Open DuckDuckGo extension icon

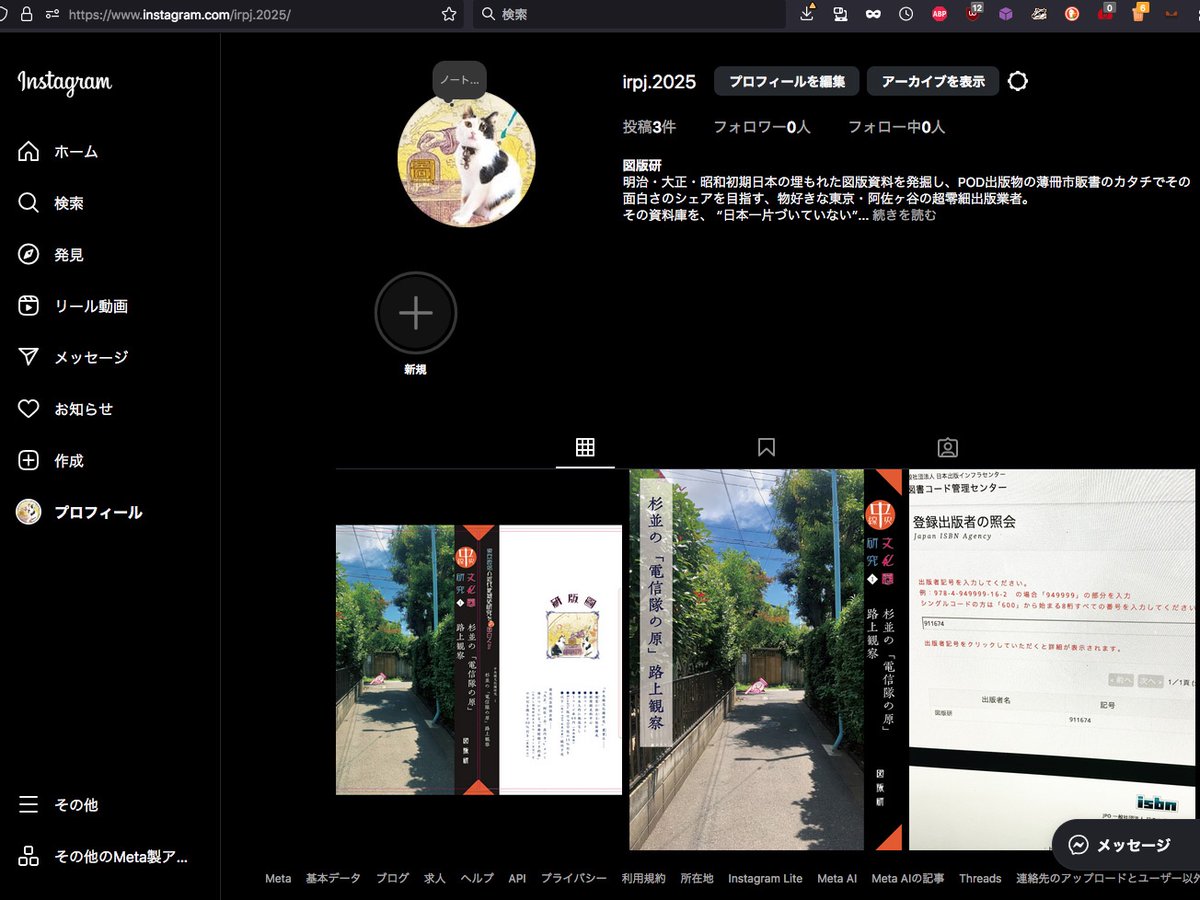tap(1072, 14)
